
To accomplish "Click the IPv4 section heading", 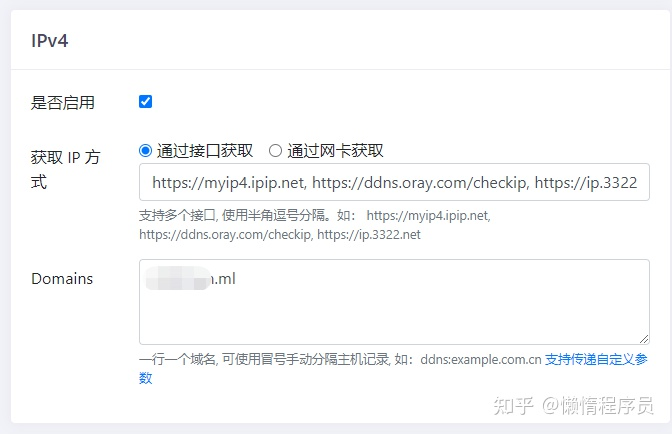I will pos(49,41).
